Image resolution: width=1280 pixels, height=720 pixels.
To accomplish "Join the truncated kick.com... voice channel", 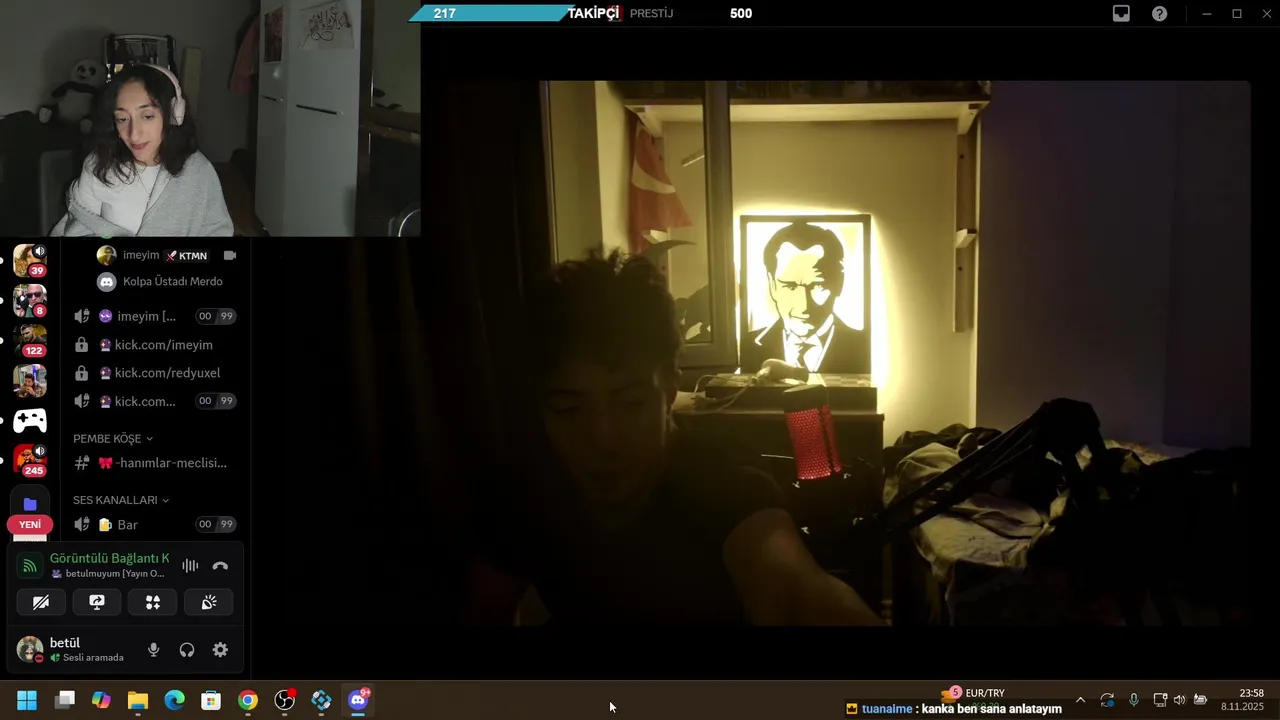I will (x=155, y=401).
